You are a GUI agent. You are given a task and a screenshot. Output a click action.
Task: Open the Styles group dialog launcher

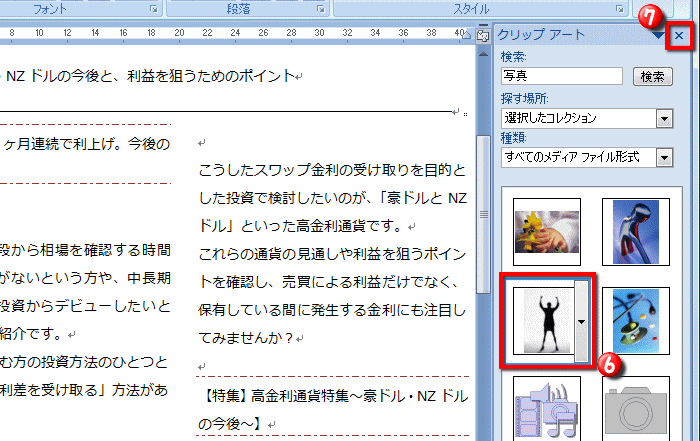click(620, 9)
